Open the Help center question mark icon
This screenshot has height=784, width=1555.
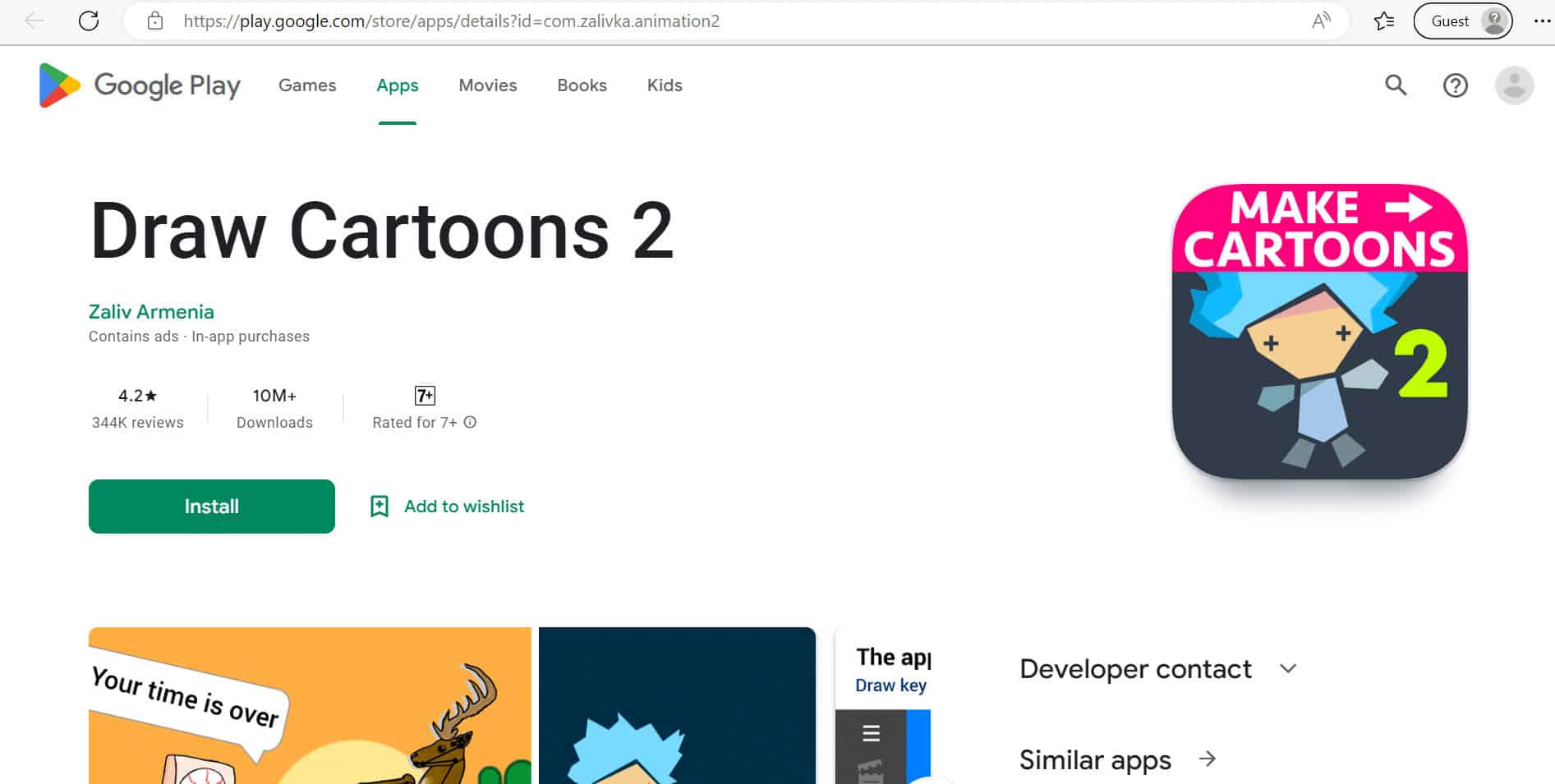coord(1455,85)
